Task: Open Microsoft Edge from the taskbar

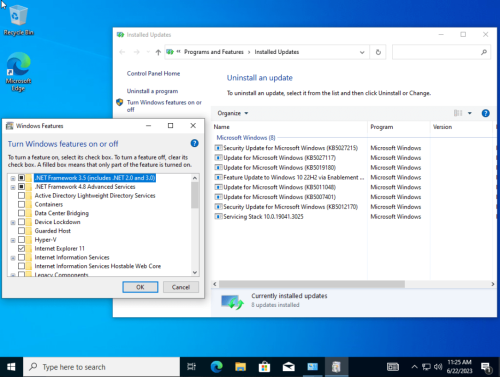Action: click(x=217, y=367)
